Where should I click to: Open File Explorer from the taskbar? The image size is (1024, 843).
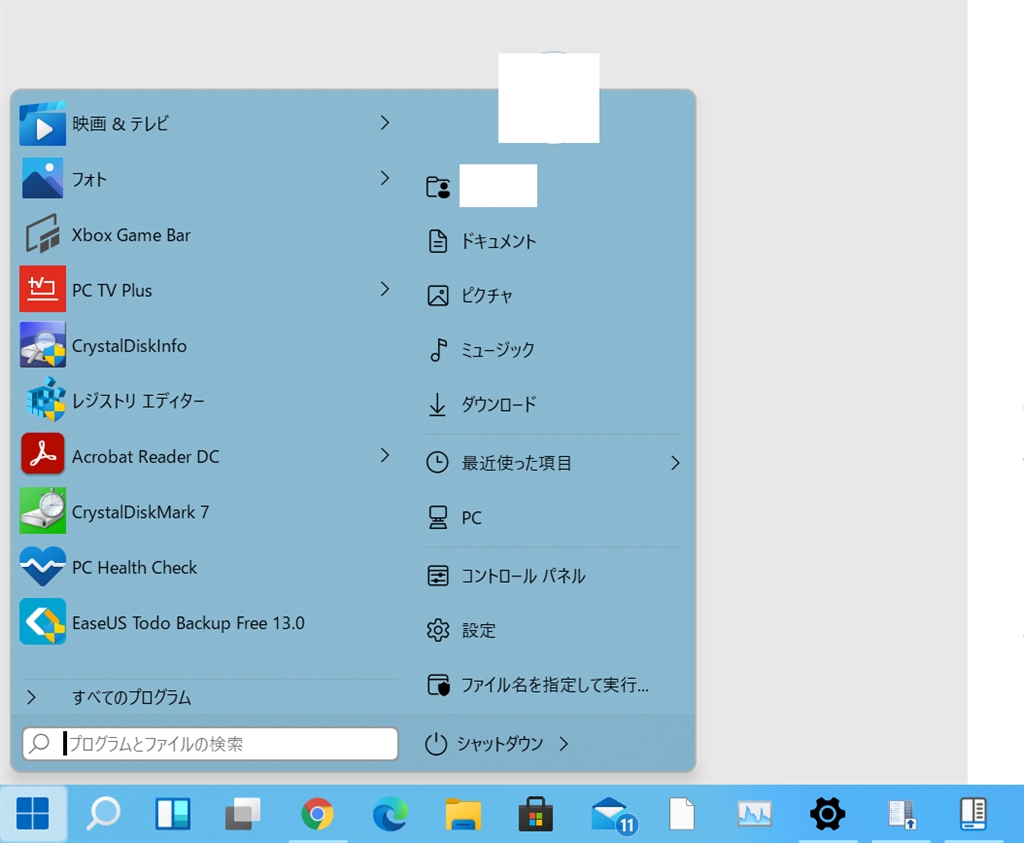[x=463, y=814]
